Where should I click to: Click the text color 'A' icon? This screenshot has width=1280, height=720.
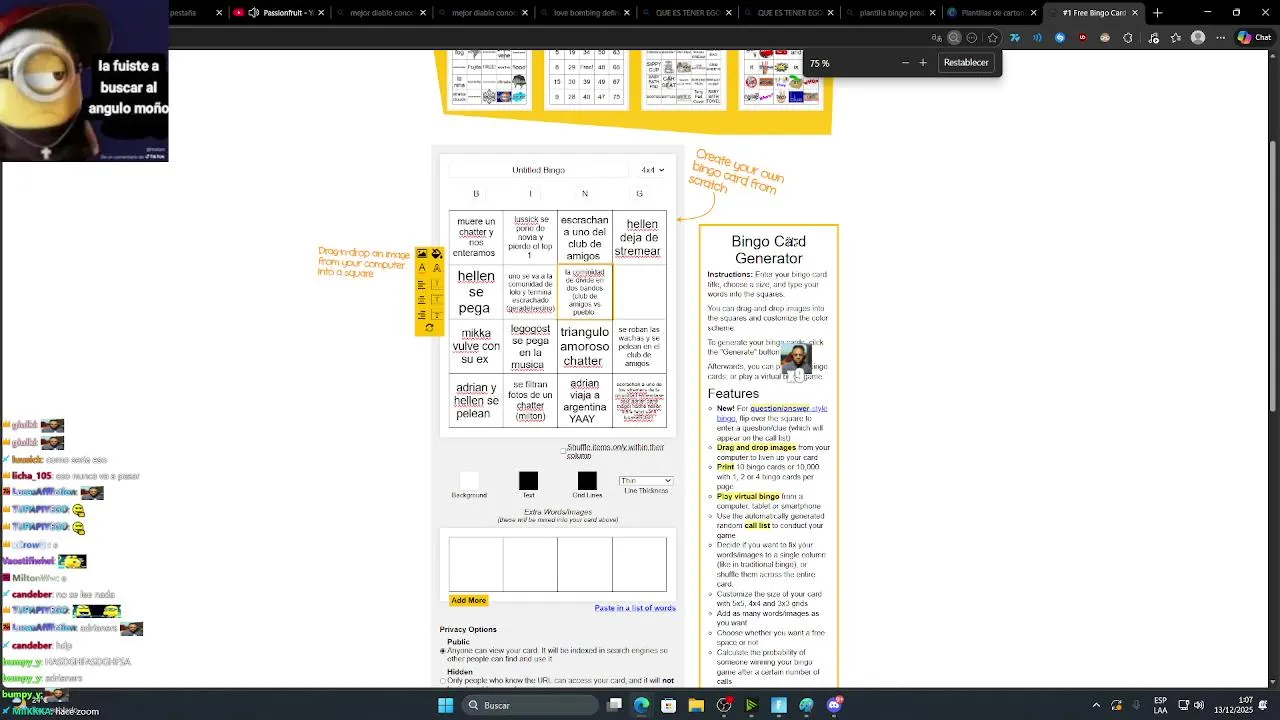(x=422, y=268)
